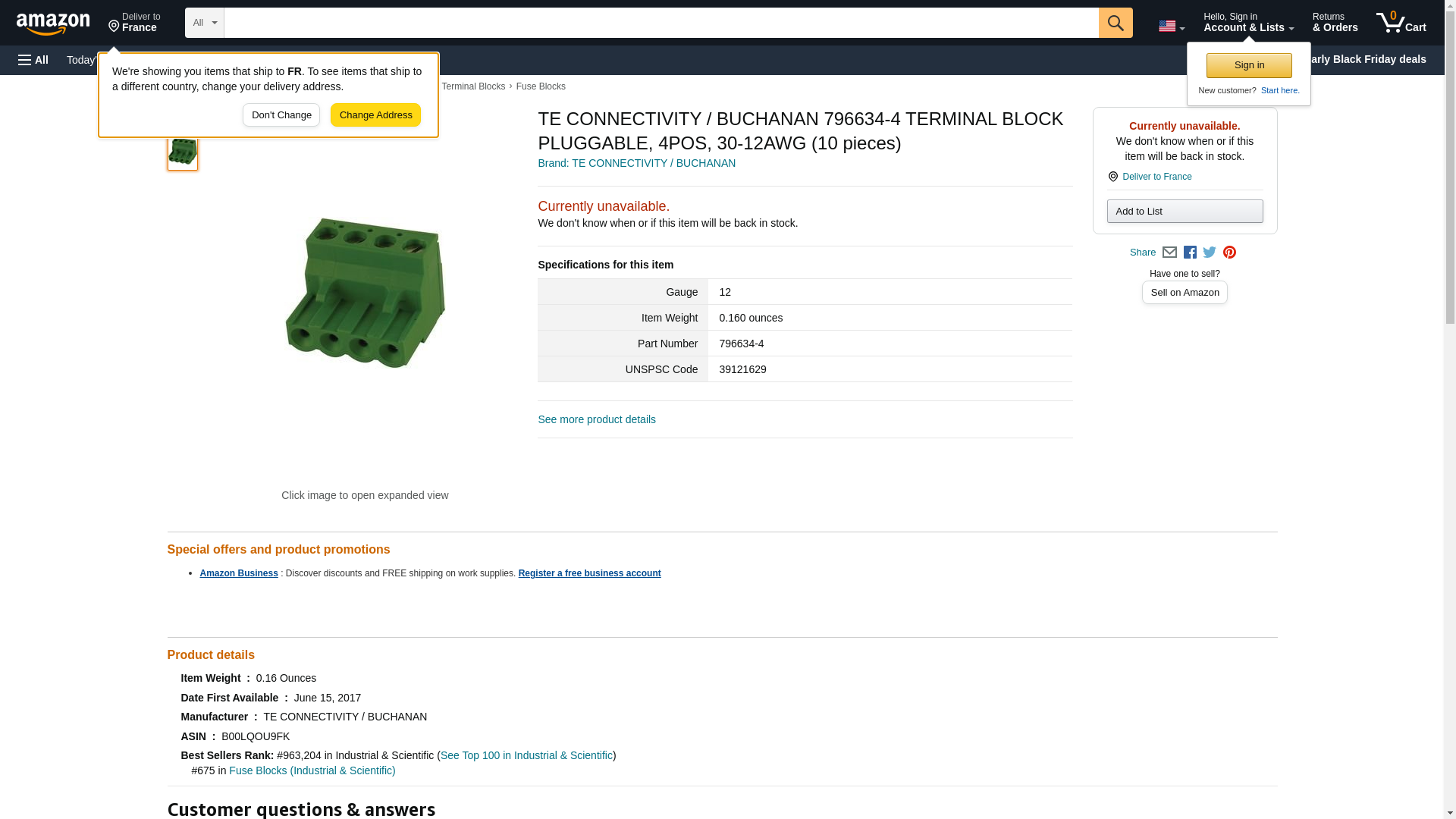This screenshot has height=819, width=1456.
Task: Click the Change Address button
Action: [375, 115]
